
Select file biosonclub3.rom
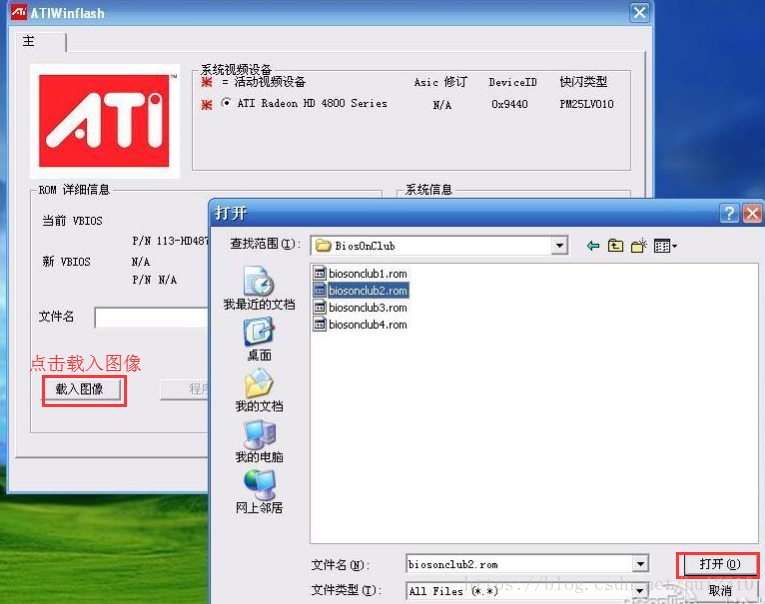coord(361,307)
